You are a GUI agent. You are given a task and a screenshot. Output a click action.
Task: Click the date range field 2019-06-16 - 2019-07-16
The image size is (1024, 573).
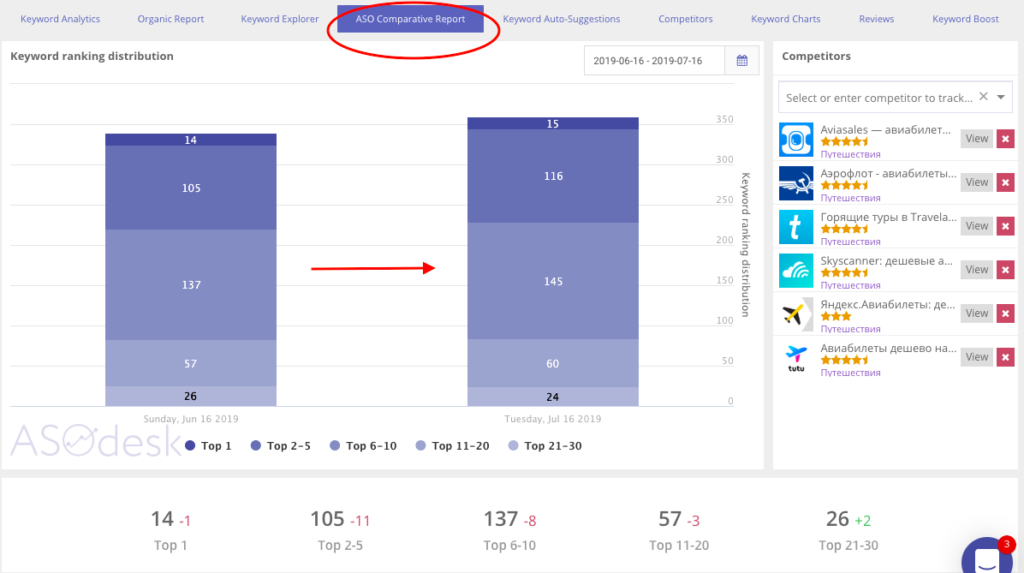(654, 61)
